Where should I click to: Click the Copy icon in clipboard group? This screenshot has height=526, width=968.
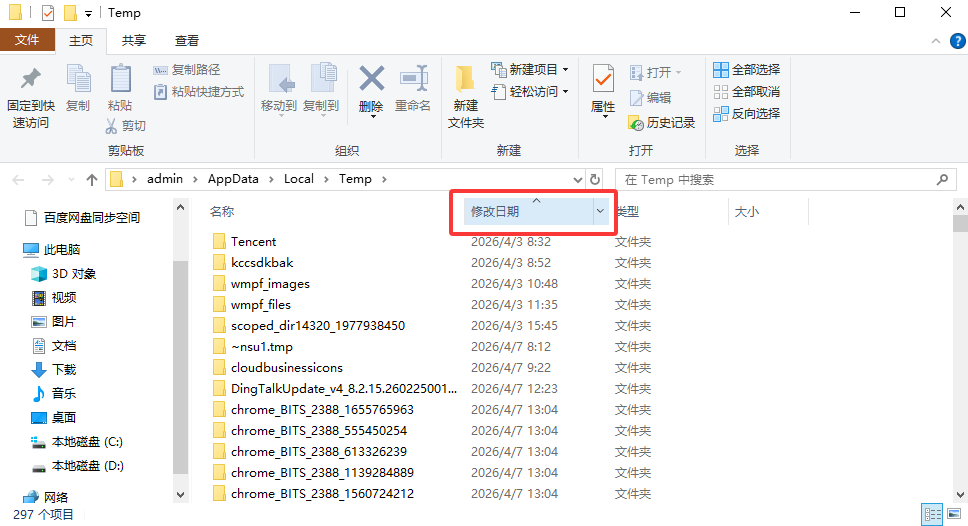coord(78,79)
